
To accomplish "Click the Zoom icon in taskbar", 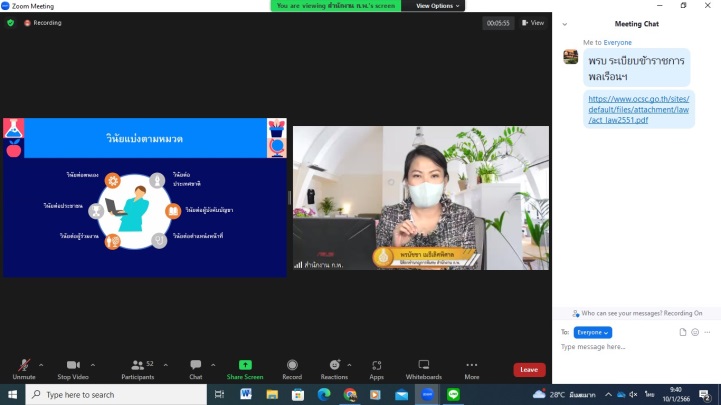I will [x=428, y=394].
